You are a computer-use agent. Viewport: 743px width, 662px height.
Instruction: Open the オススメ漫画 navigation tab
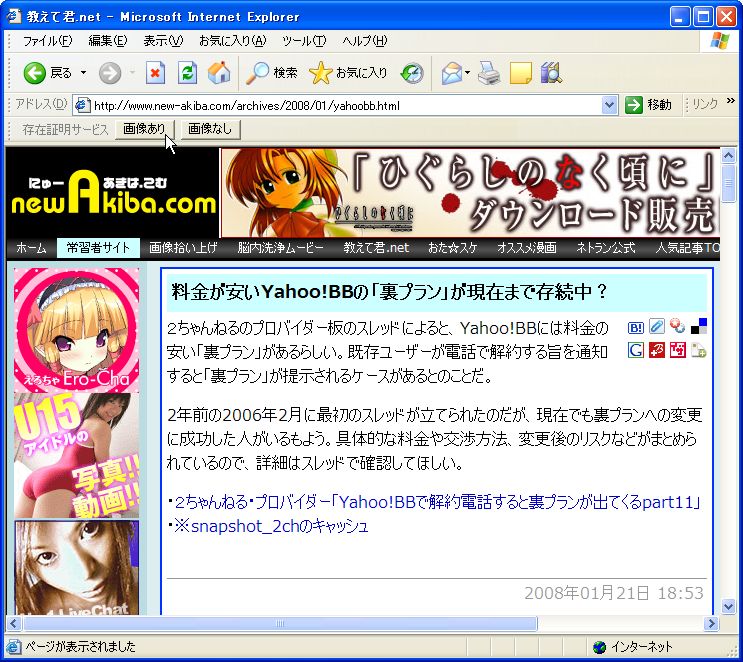coord(526,248)
